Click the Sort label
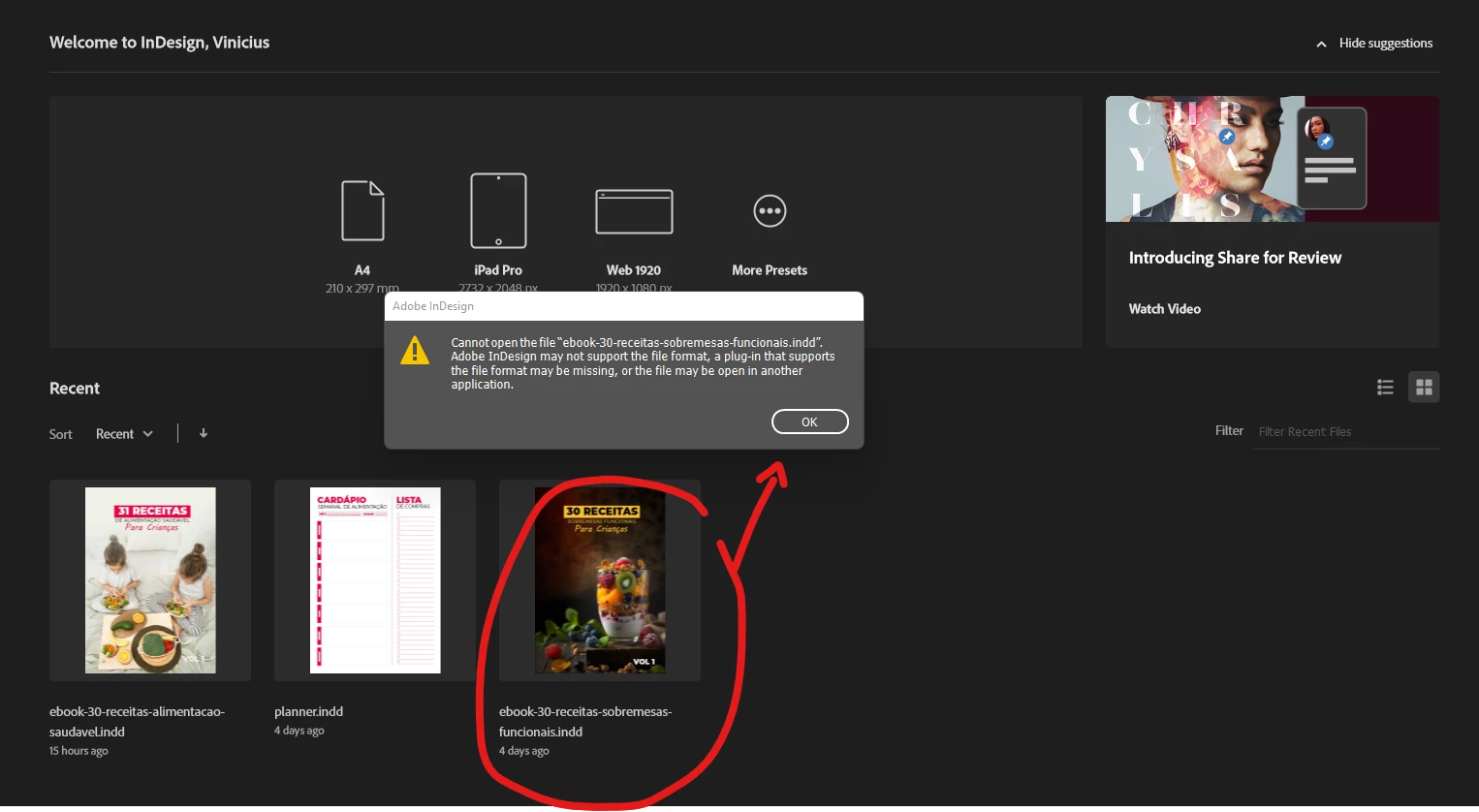 [x=61, y=434]
